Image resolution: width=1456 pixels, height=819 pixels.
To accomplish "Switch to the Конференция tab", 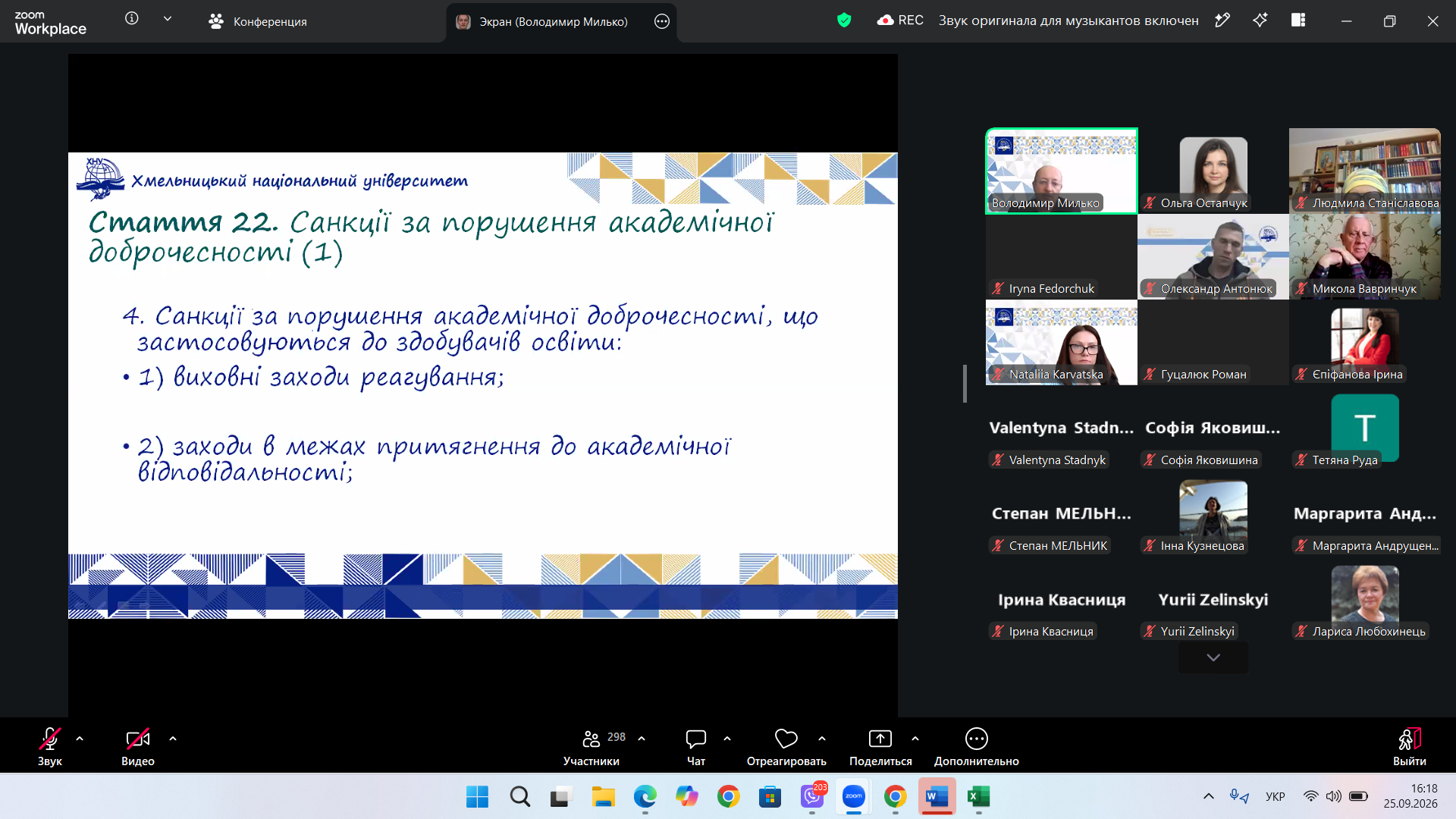I will tap(258, 21).
